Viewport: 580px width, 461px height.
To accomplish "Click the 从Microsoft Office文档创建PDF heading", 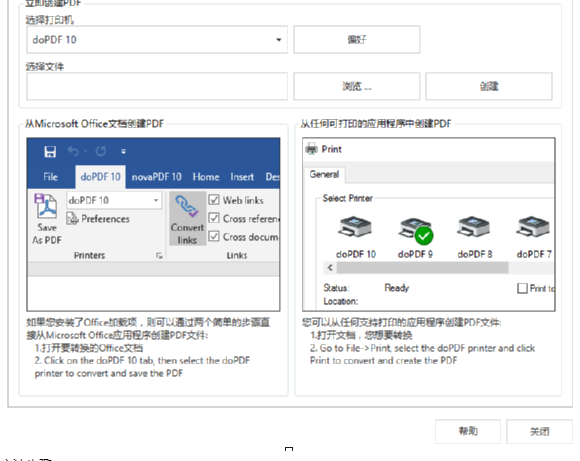I will pyautogui.click(x=94, y=124).
